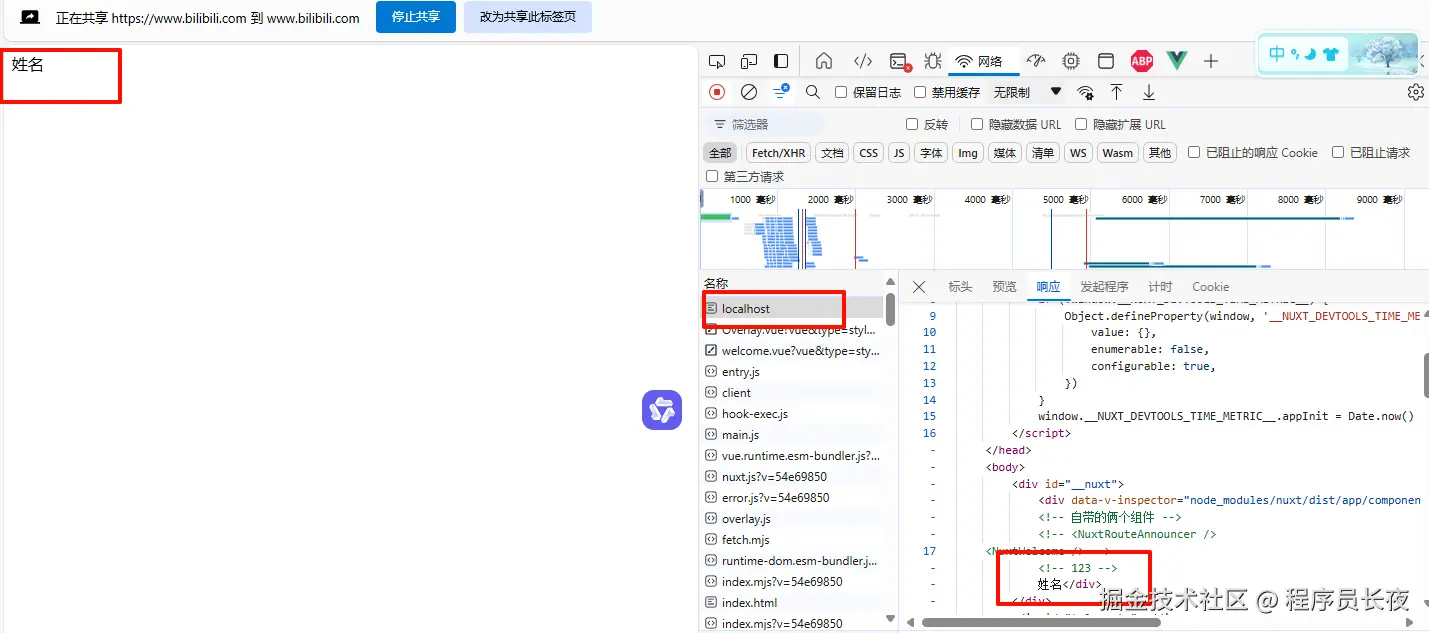Image resolution: width=1429 pixels, height=633 pixels.
Task: Import HAR file upload arrow
Action: (1117, 92)
